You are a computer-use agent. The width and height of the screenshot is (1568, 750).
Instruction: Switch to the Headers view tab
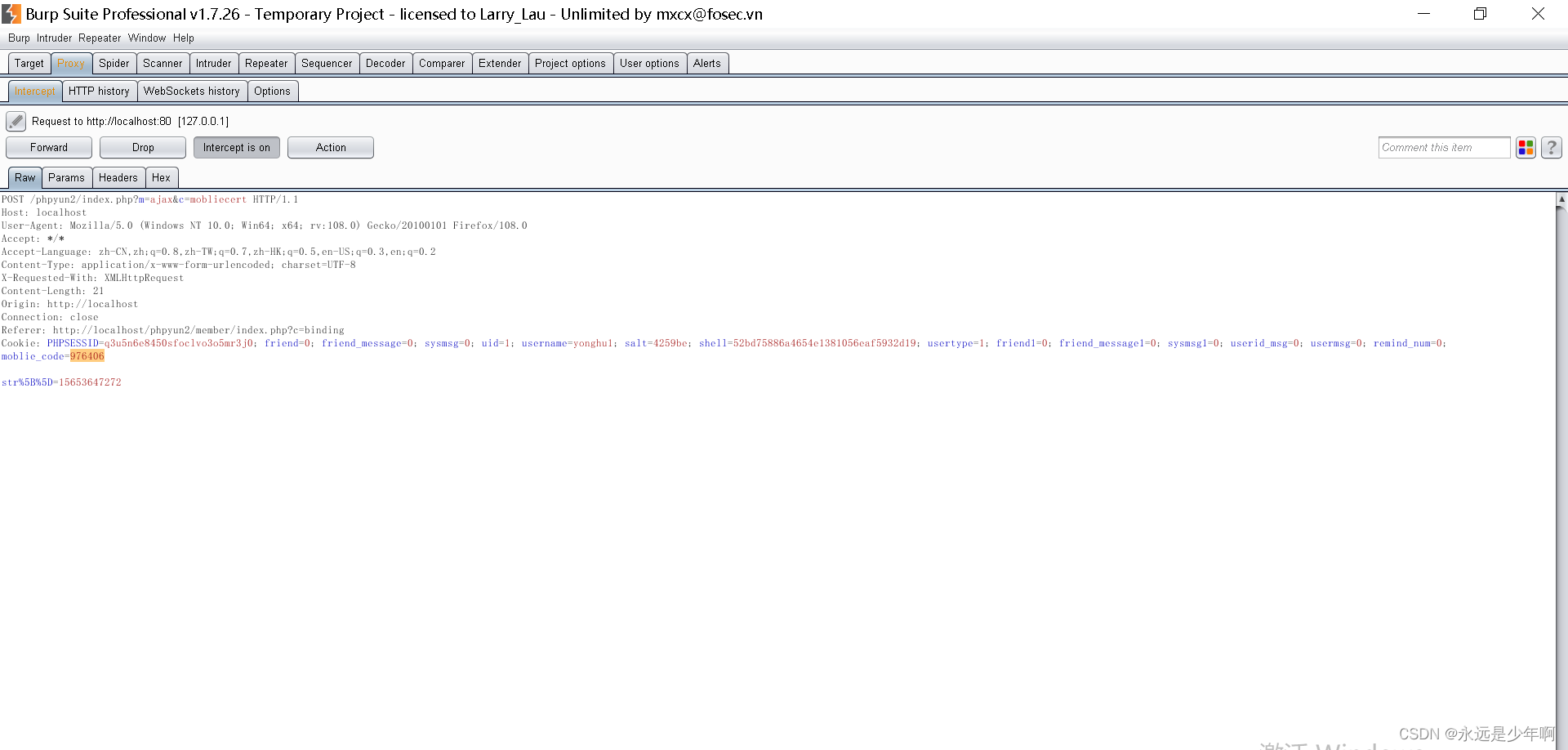118,178
